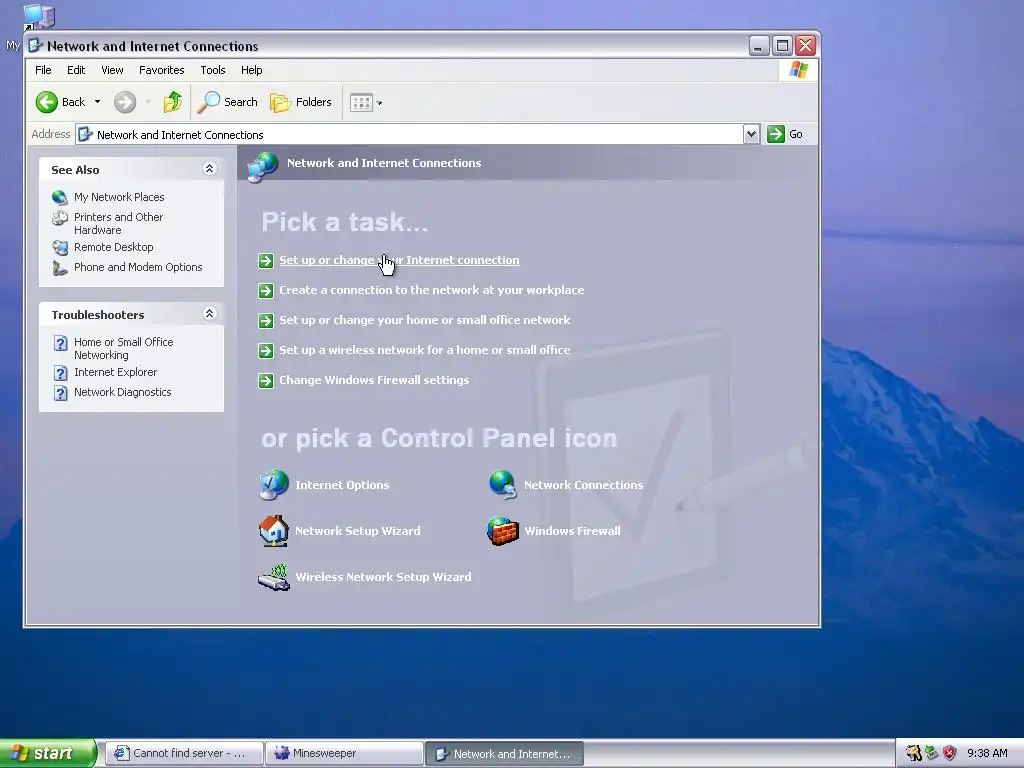Collapse the Troubleshooters panel

209,314
